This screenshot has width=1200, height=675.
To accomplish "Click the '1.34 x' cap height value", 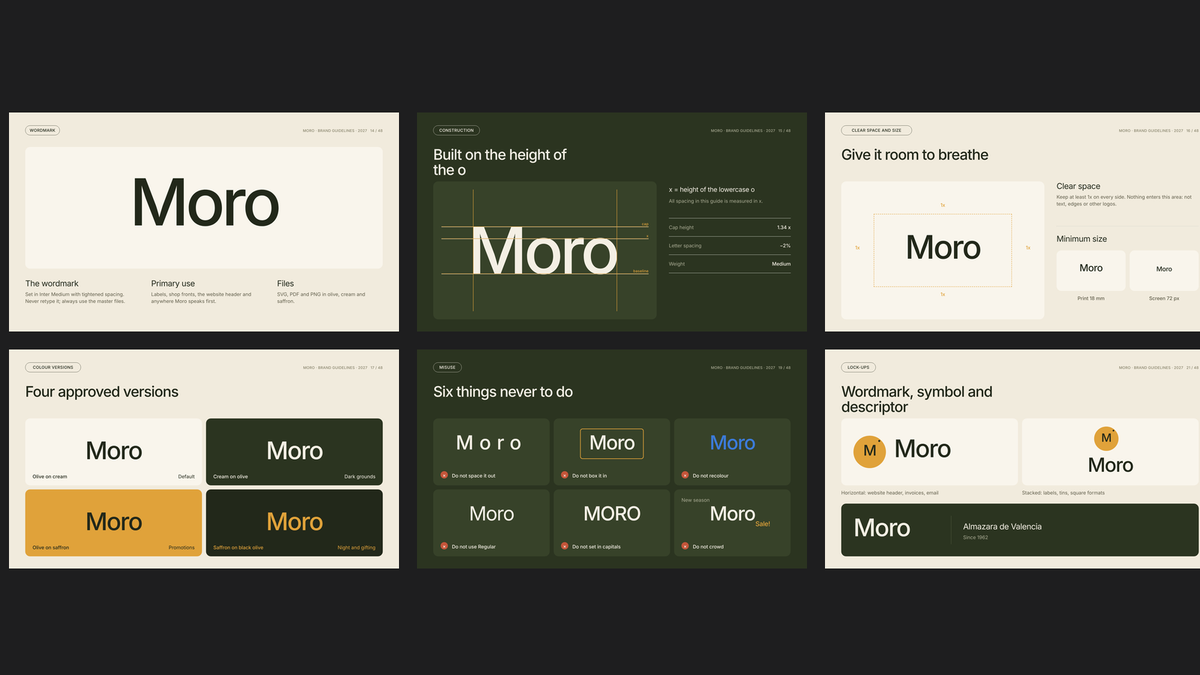I will (784, 228).
